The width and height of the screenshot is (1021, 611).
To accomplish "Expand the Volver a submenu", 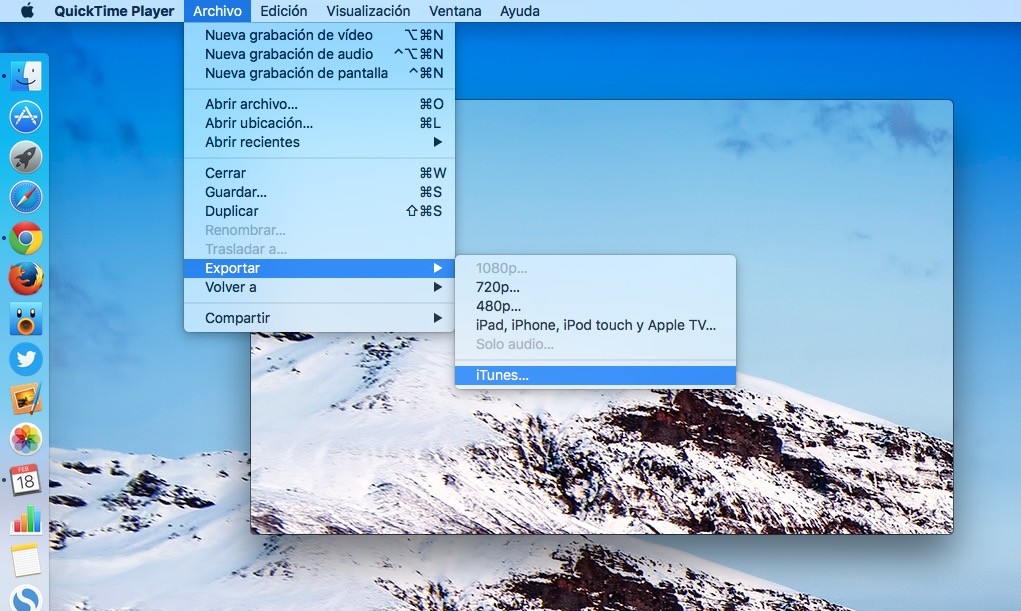I will tap(319, 287).
